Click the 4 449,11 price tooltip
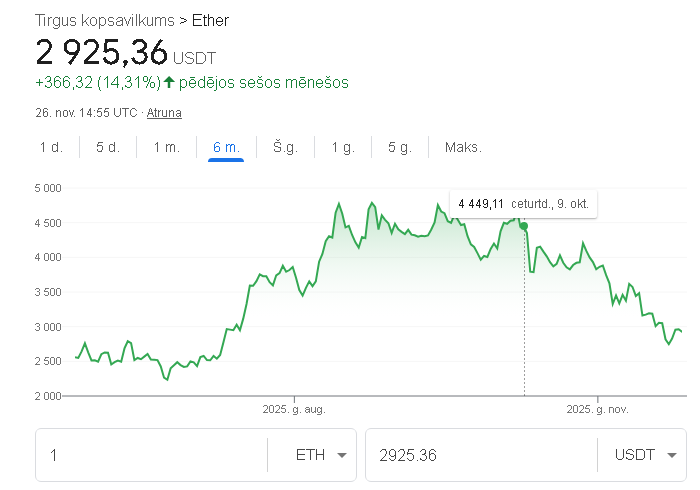 point(524,204)
